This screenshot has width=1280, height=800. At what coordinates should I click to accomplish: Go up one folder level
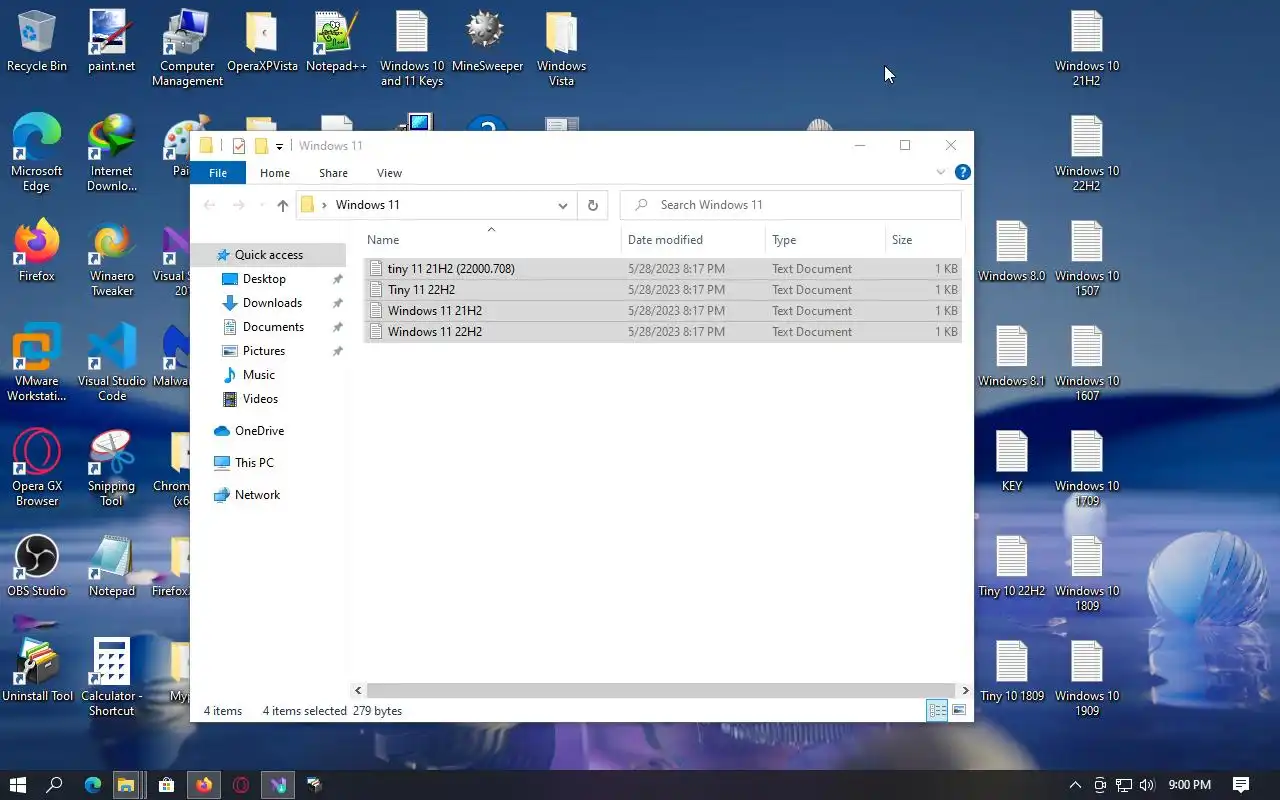[283, 205]
